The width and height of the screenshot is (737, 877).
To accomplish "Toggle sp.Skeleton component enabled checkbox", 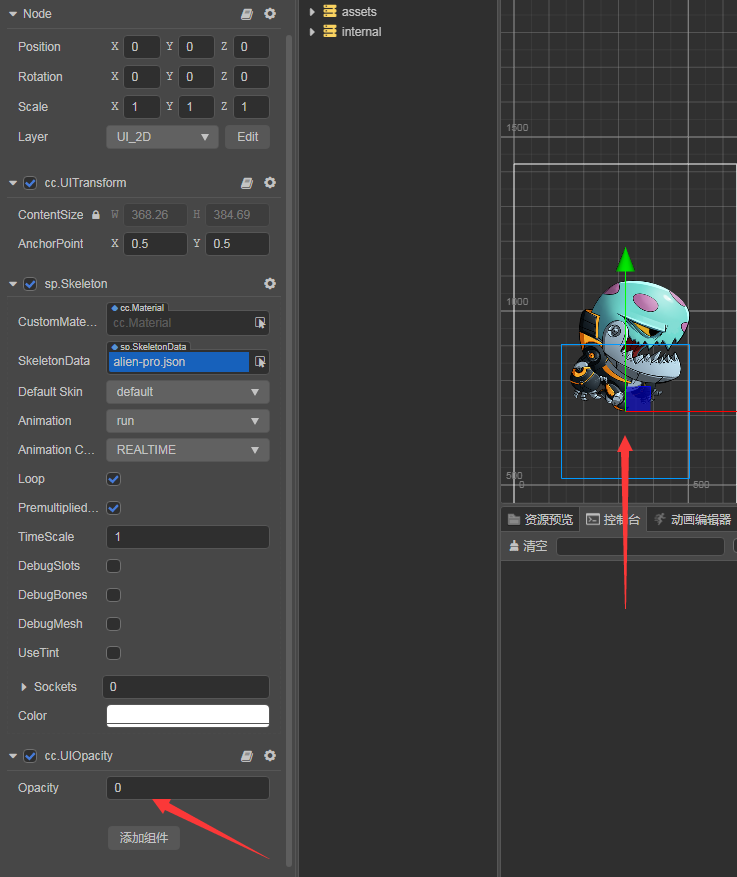I will pos(30,284).
